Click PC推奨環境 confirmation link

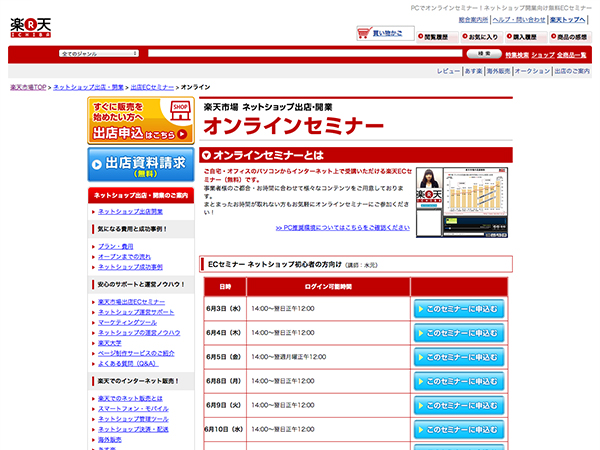(x=343, y=228)
